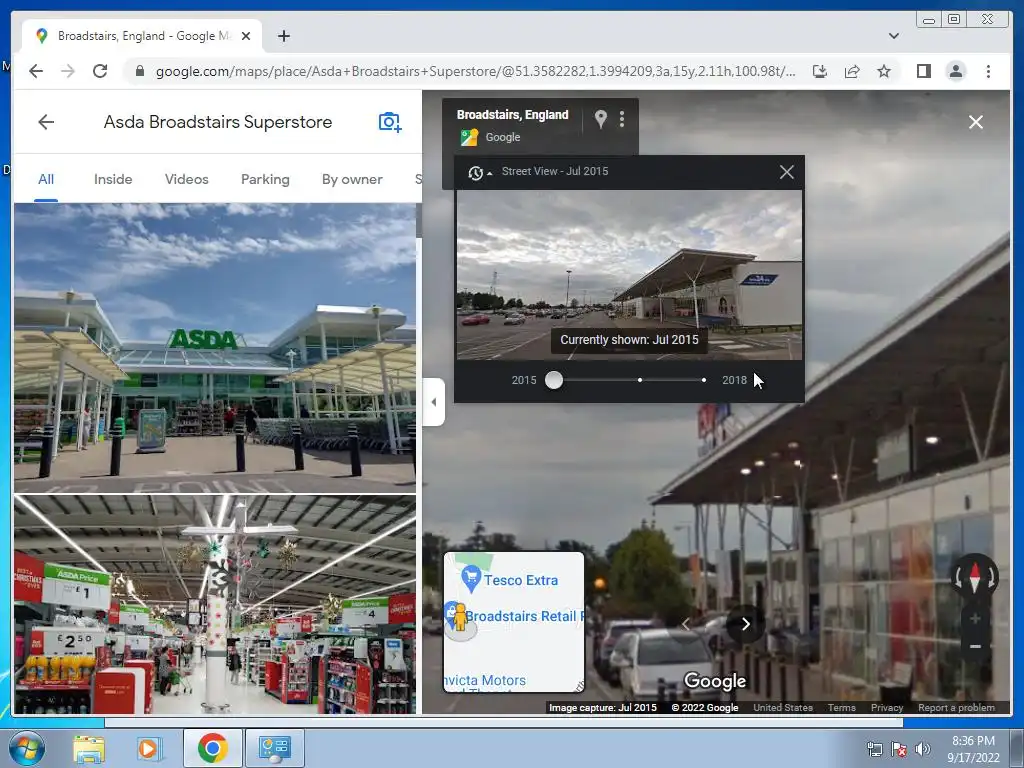Click the Chrome forward navigation arrow
The width and height of the screenshot is (1024, 768).
click(x=68, y=71)
